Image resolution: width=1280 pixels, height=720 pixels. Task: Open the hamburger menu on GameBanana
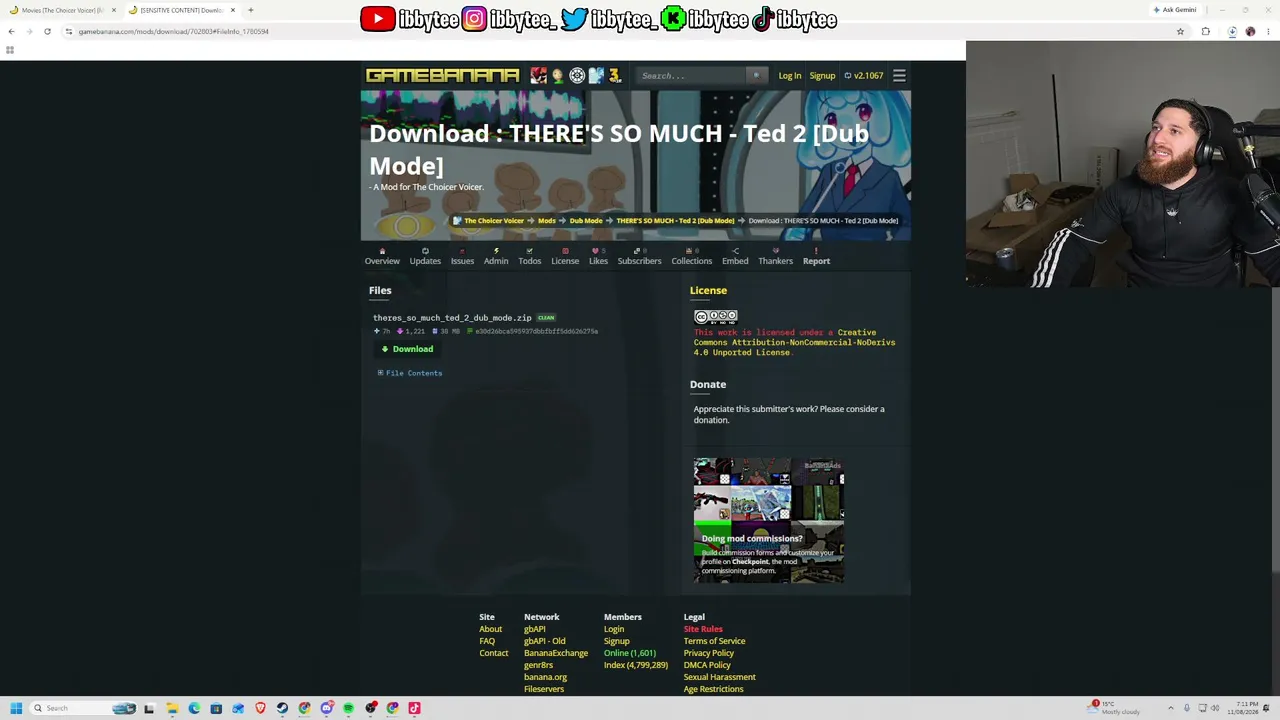tap(899, 75)
